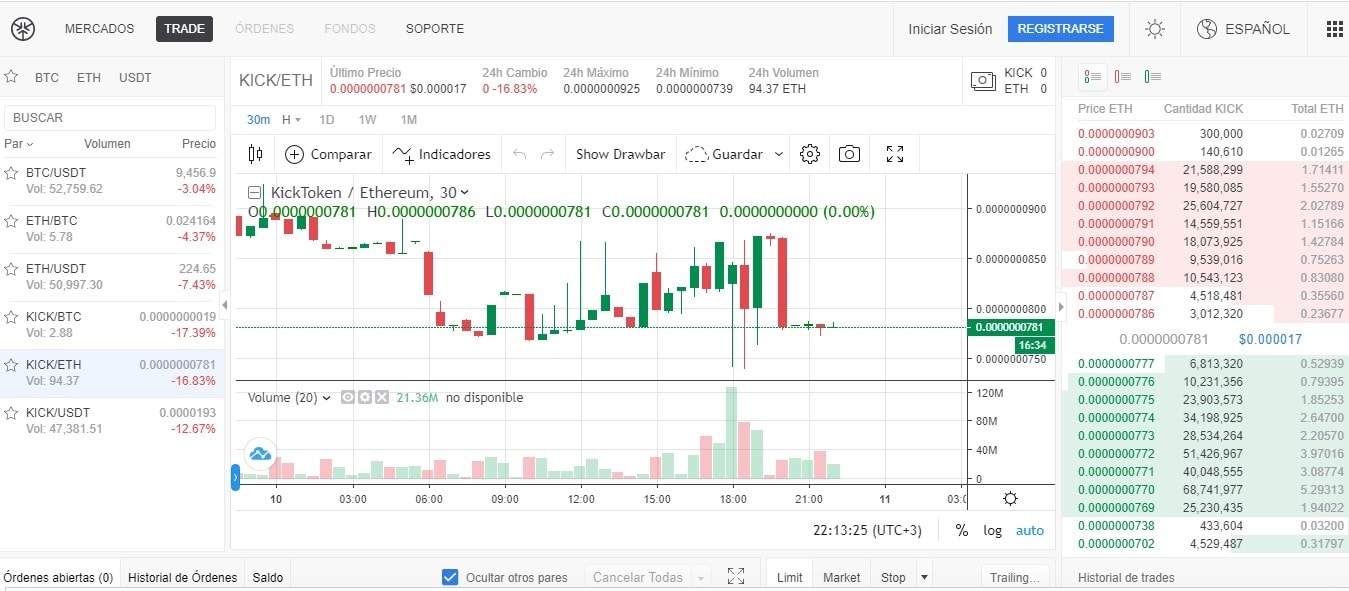Open the apps grid menu icon
The height and width of the screenshot is (591, 1349).
[1334, 29]
